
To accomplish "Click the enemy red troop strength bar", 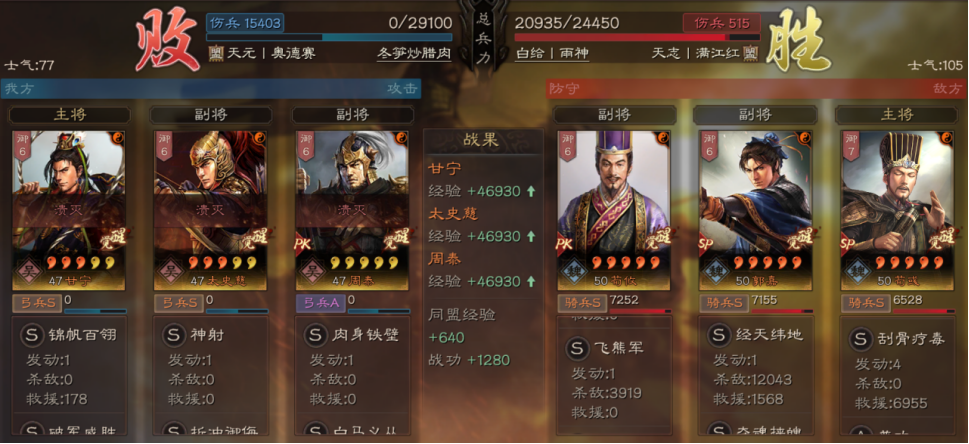I will [637, 37].
